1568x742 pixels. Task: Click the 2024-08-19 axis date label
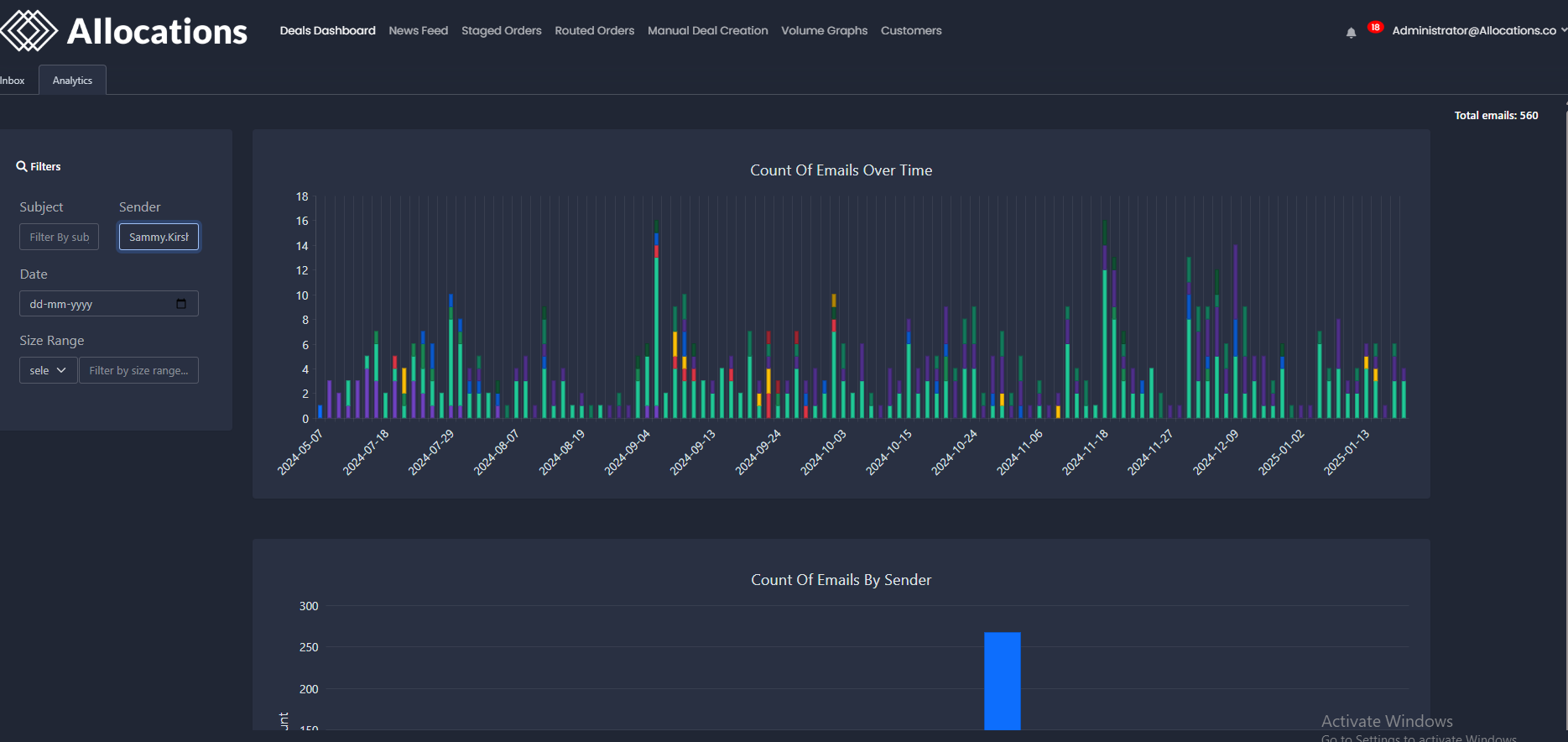point(562,452)
